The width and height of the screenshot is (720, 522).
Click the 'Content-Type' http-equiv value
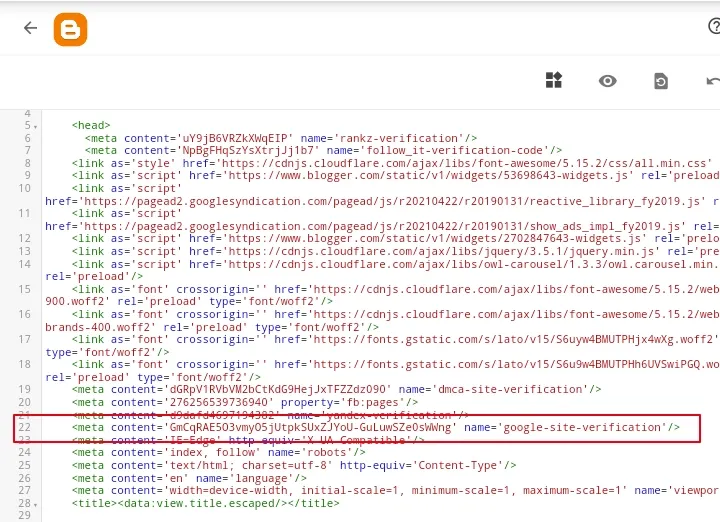[457, 466]
